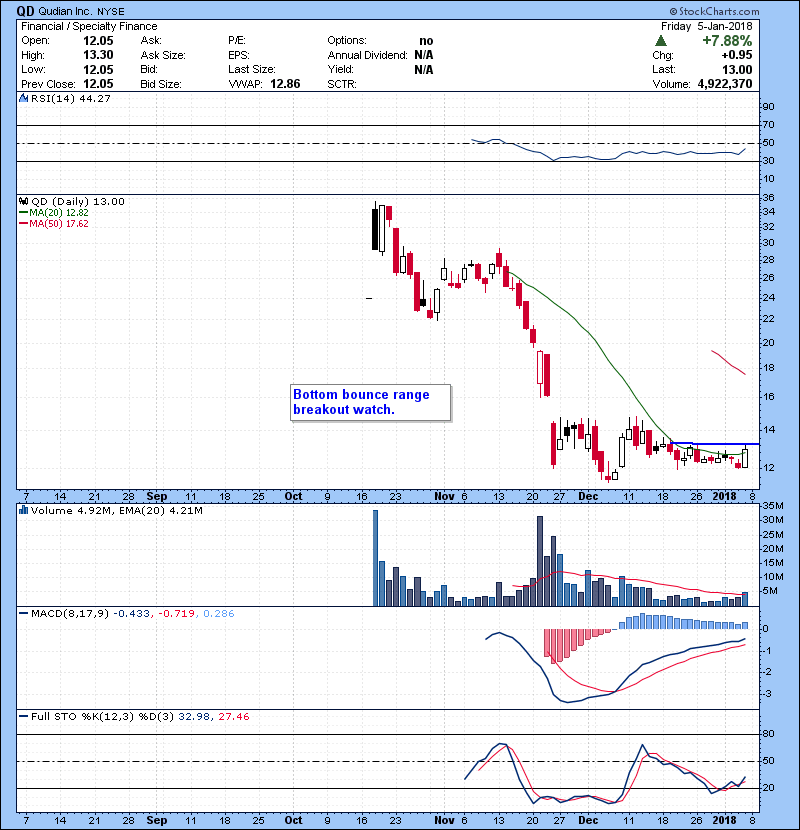Click the High value 13.30

tap(98, 55)
